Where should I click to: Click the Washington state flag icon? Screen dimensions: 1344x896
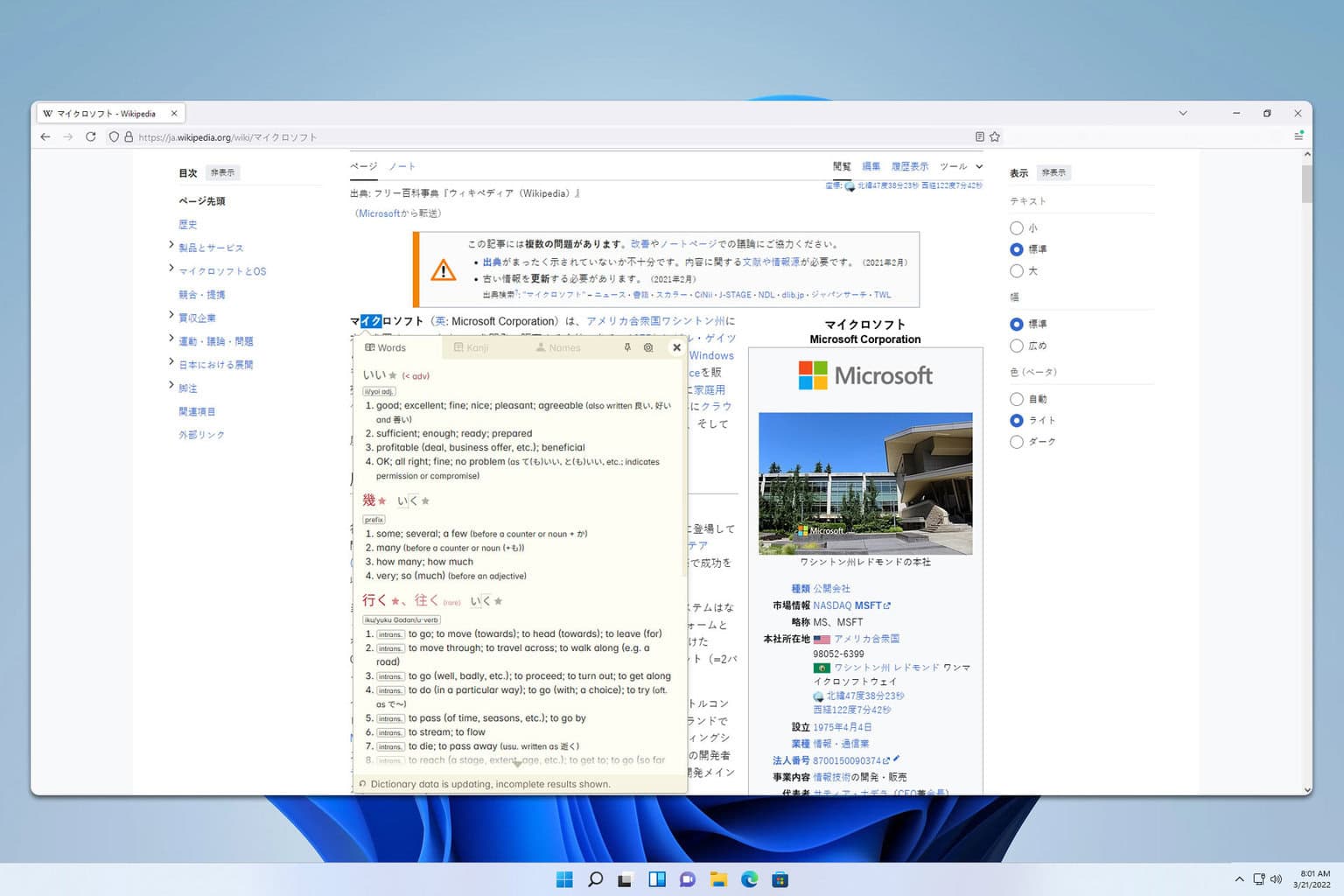pos(822,668)
